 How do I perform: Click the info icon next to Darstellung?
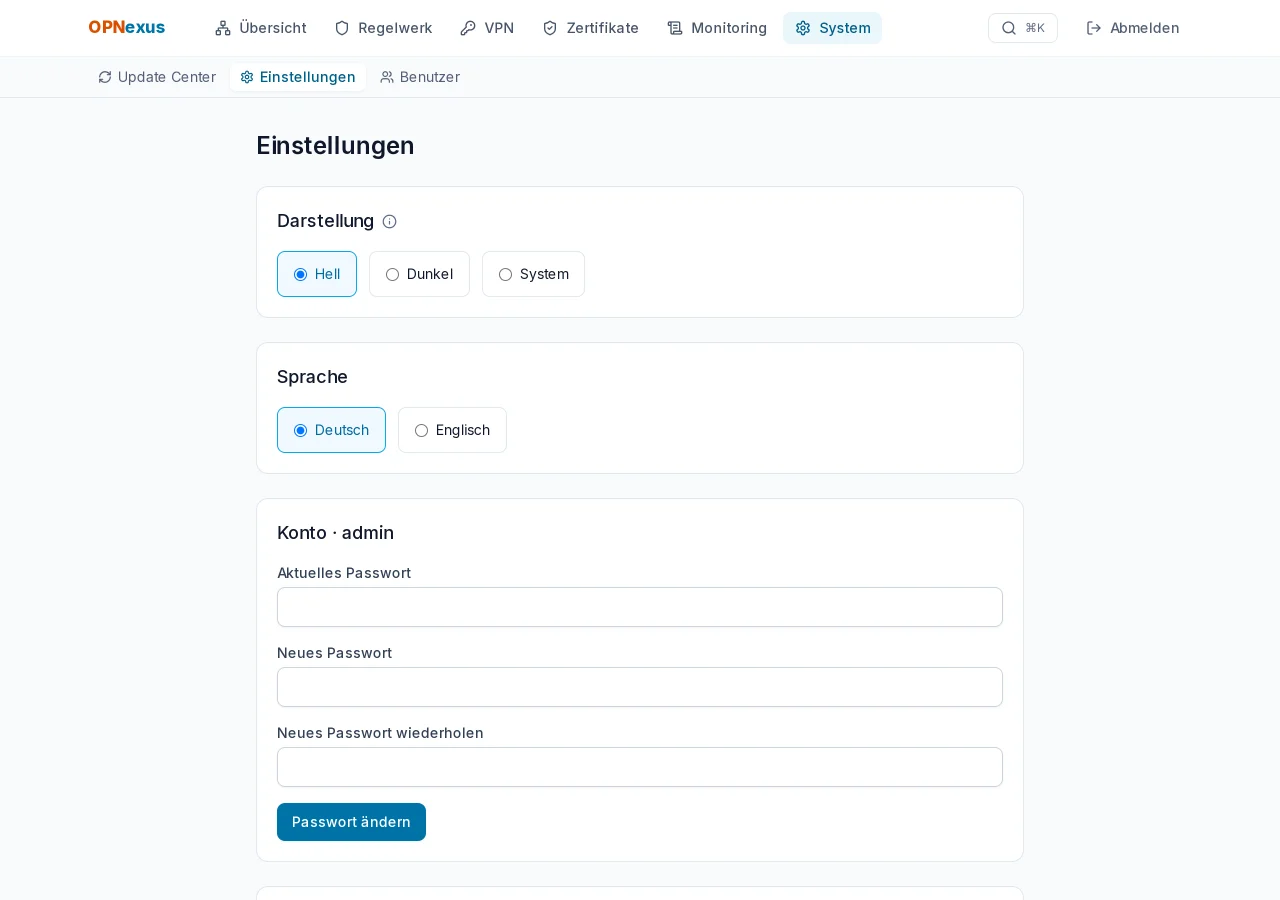click(390, 221)
